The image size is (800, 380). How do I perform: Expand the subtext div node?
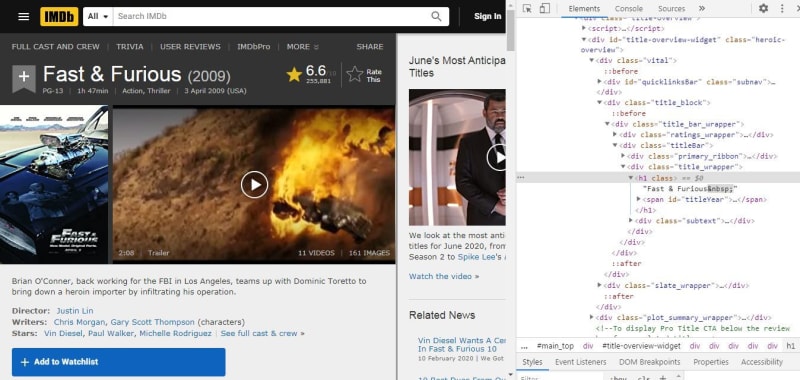point(631,221)
